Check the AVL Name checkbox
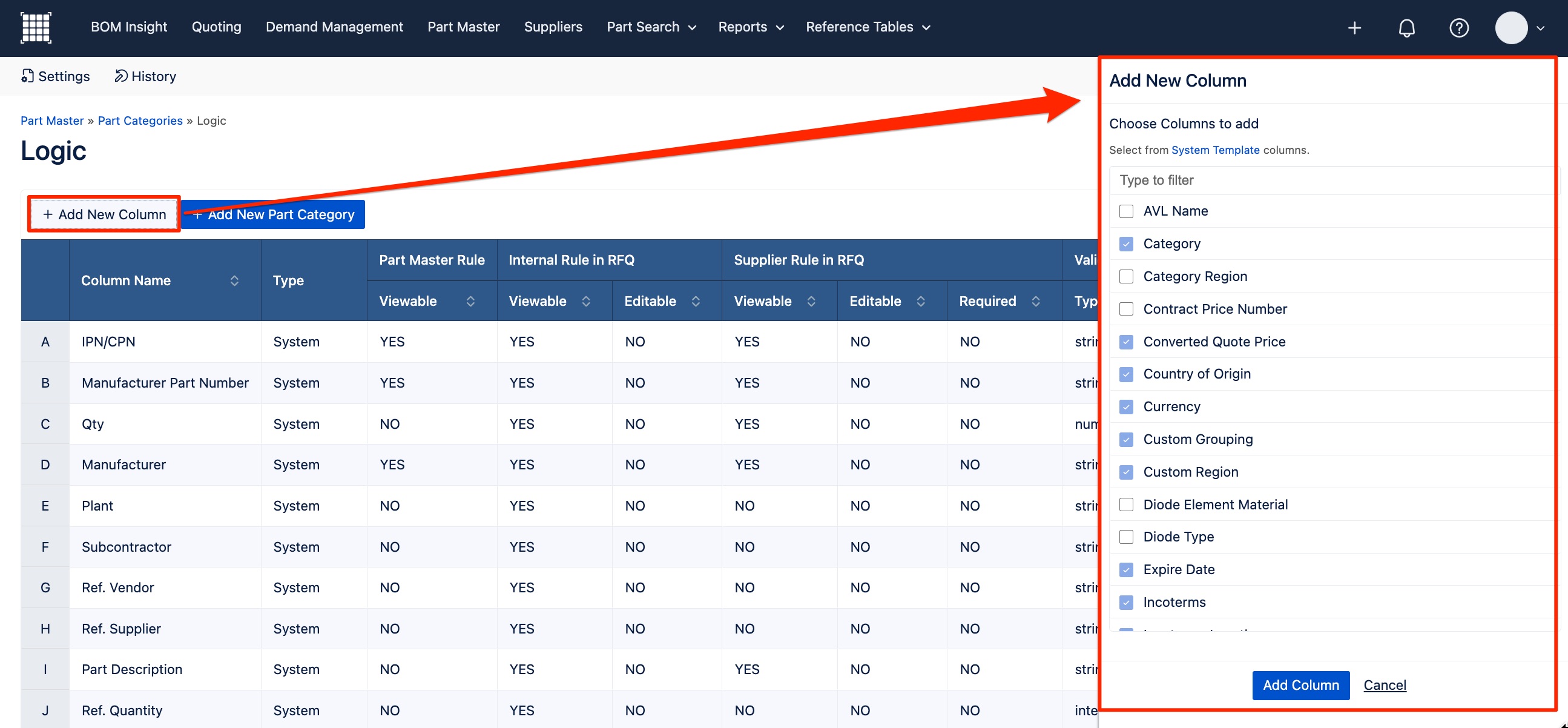This screenshot has height=728, width=1568. pyautogui.click(x=1126, y=211)
